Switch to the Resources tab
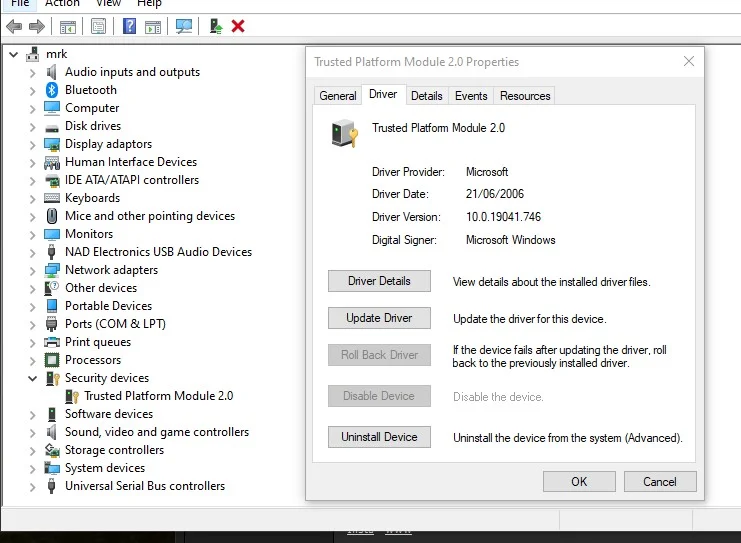This screenshot has width=741, height=543. click(525, 96)
